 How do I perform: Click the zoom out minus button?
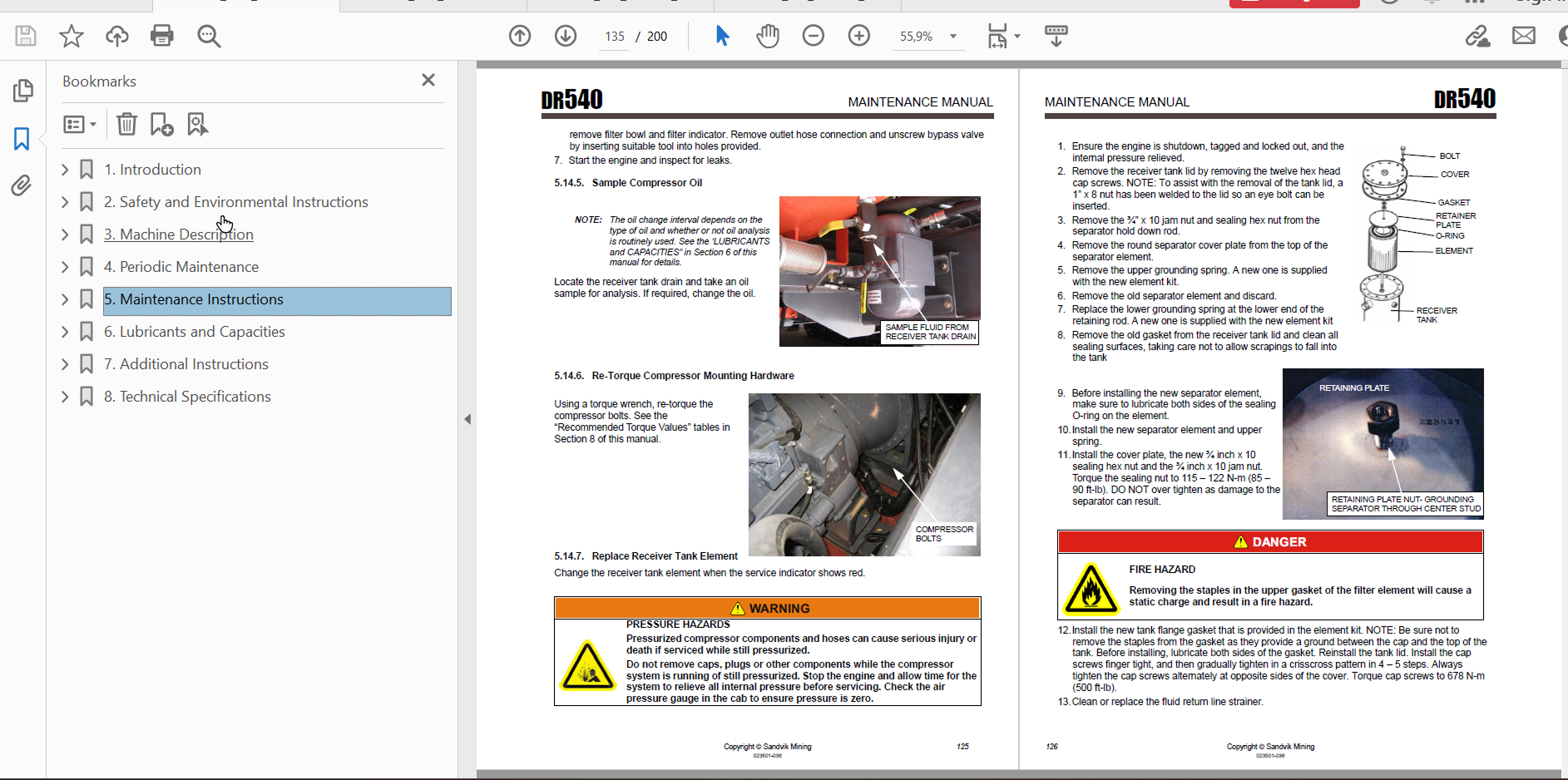coord(814,36)
